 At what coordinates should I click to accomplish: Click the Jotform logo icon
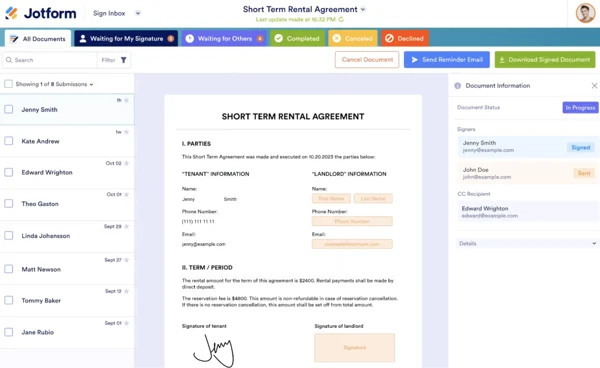point(11,13)
